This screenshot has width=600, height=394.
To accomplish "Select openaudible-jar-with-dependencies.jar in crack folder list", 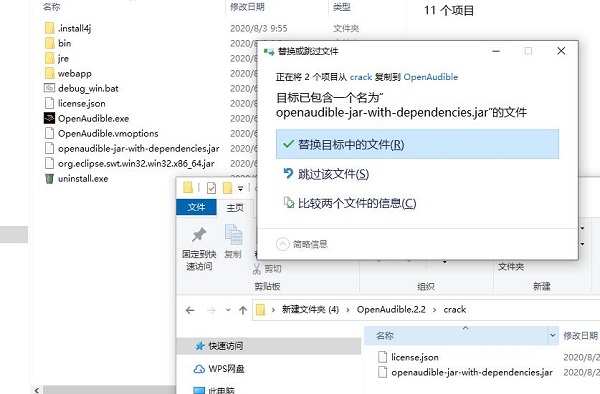I will tap(472, 372).
